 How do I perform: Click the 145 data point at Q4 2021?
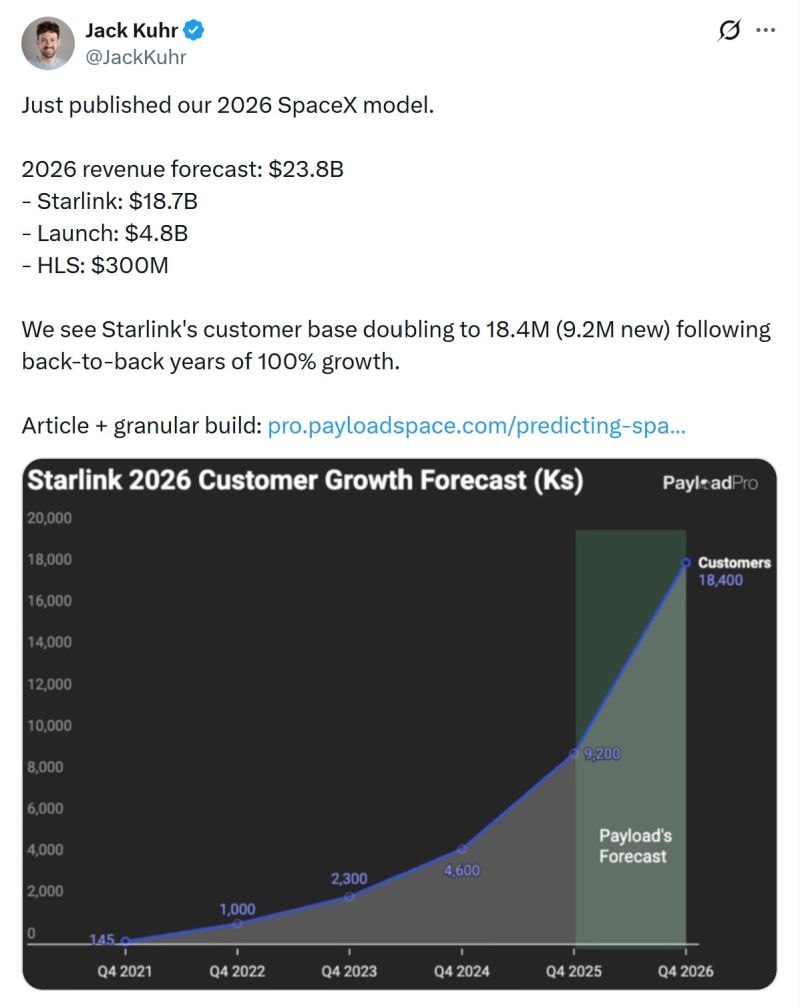click(124, 940)
